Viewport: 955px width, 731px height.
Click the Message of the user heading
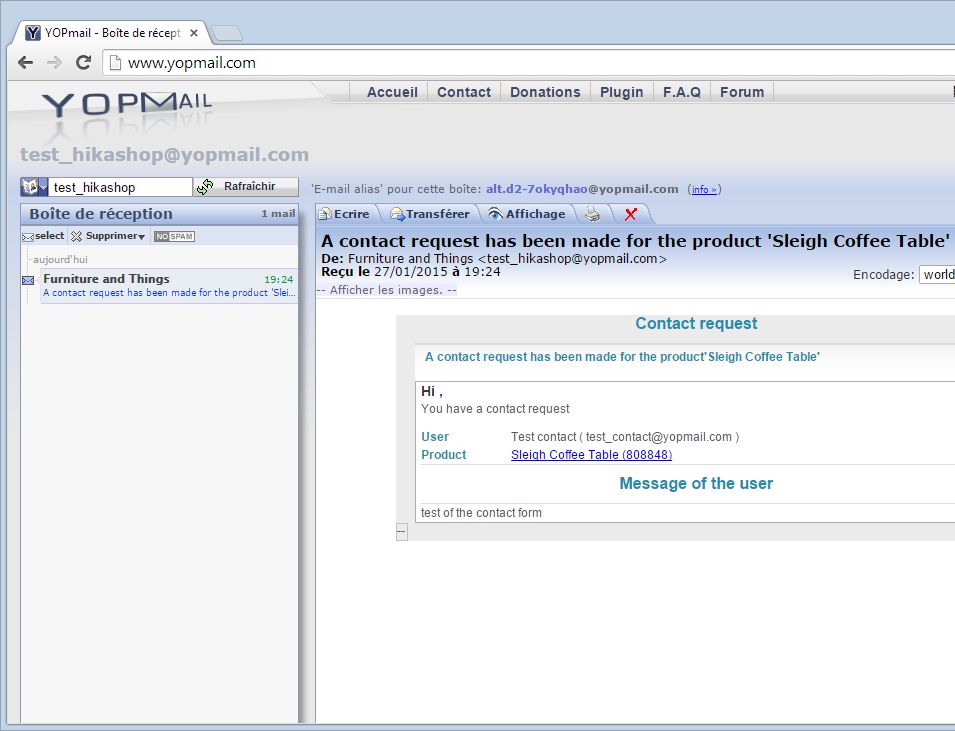(696, 483)
